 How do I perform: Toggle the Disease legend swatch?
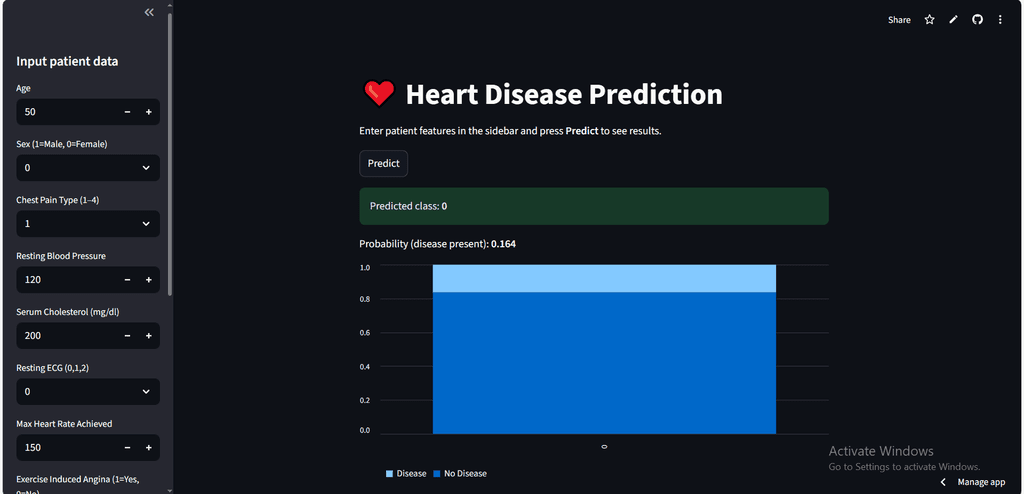click(x=390, y=473)
